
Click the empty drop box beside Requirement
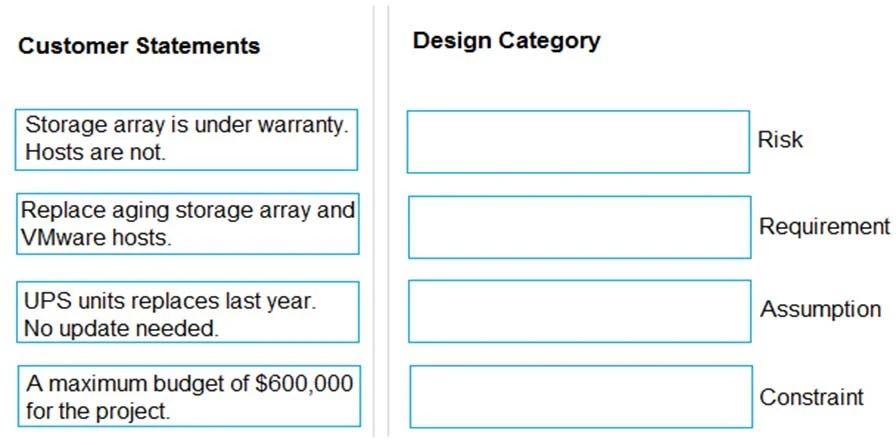click(x=579, y=227)
